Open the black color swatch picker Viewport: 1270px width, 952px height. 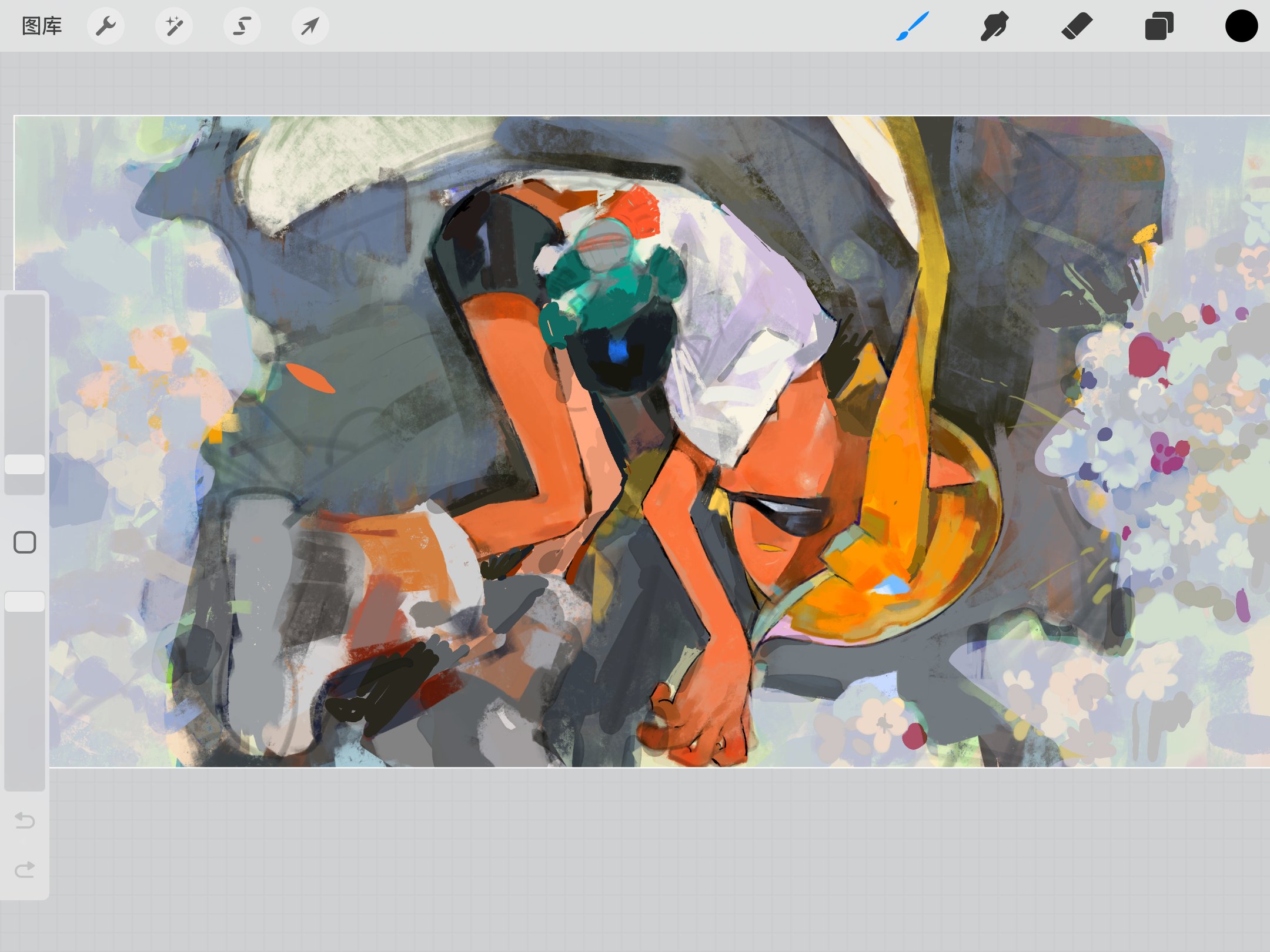click(x=1241, y=26)
